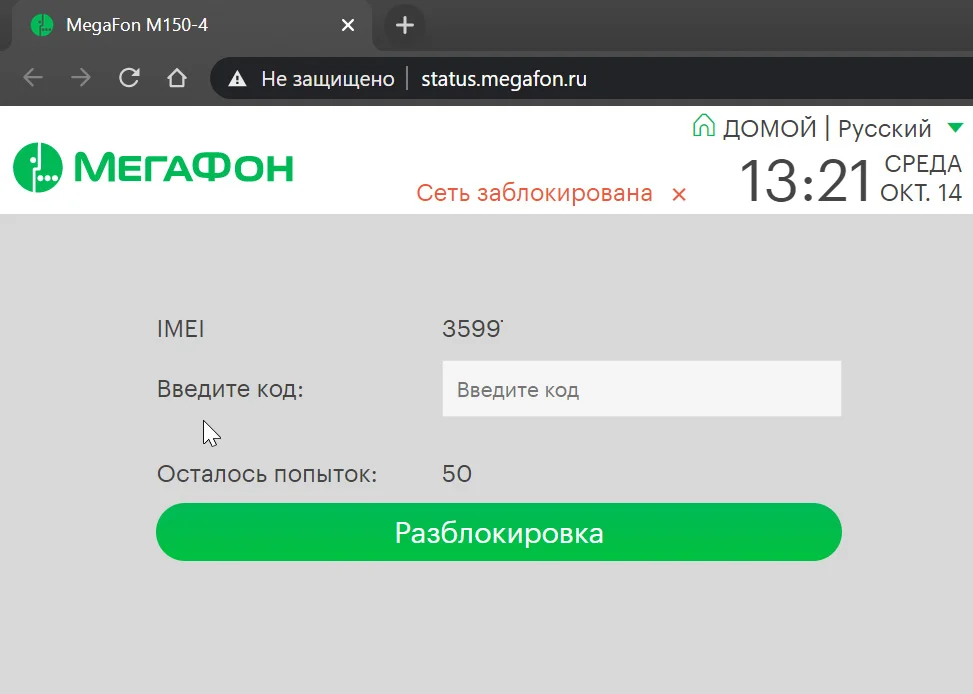Click the 'Сеть заблокирована' status text
Viewport: 973px width, 694px height.
(x=534, y=193)
